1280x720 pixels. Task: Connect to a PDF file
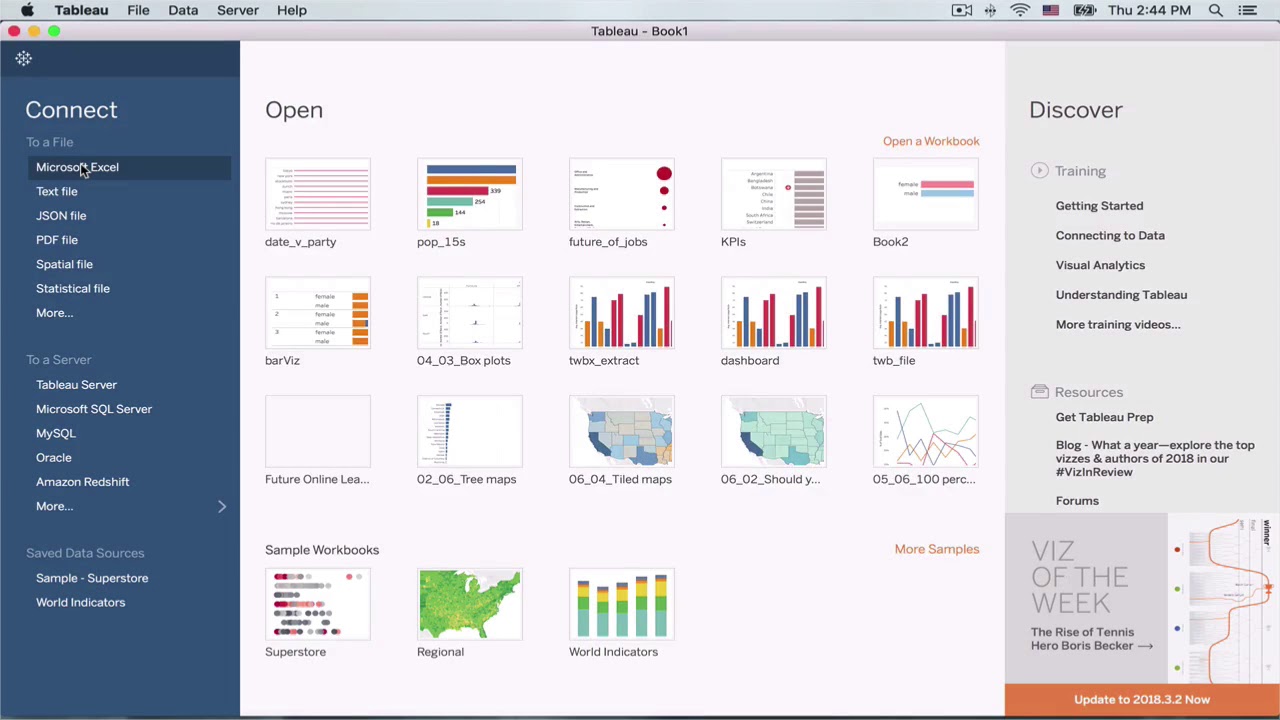[x=57, y=240]
